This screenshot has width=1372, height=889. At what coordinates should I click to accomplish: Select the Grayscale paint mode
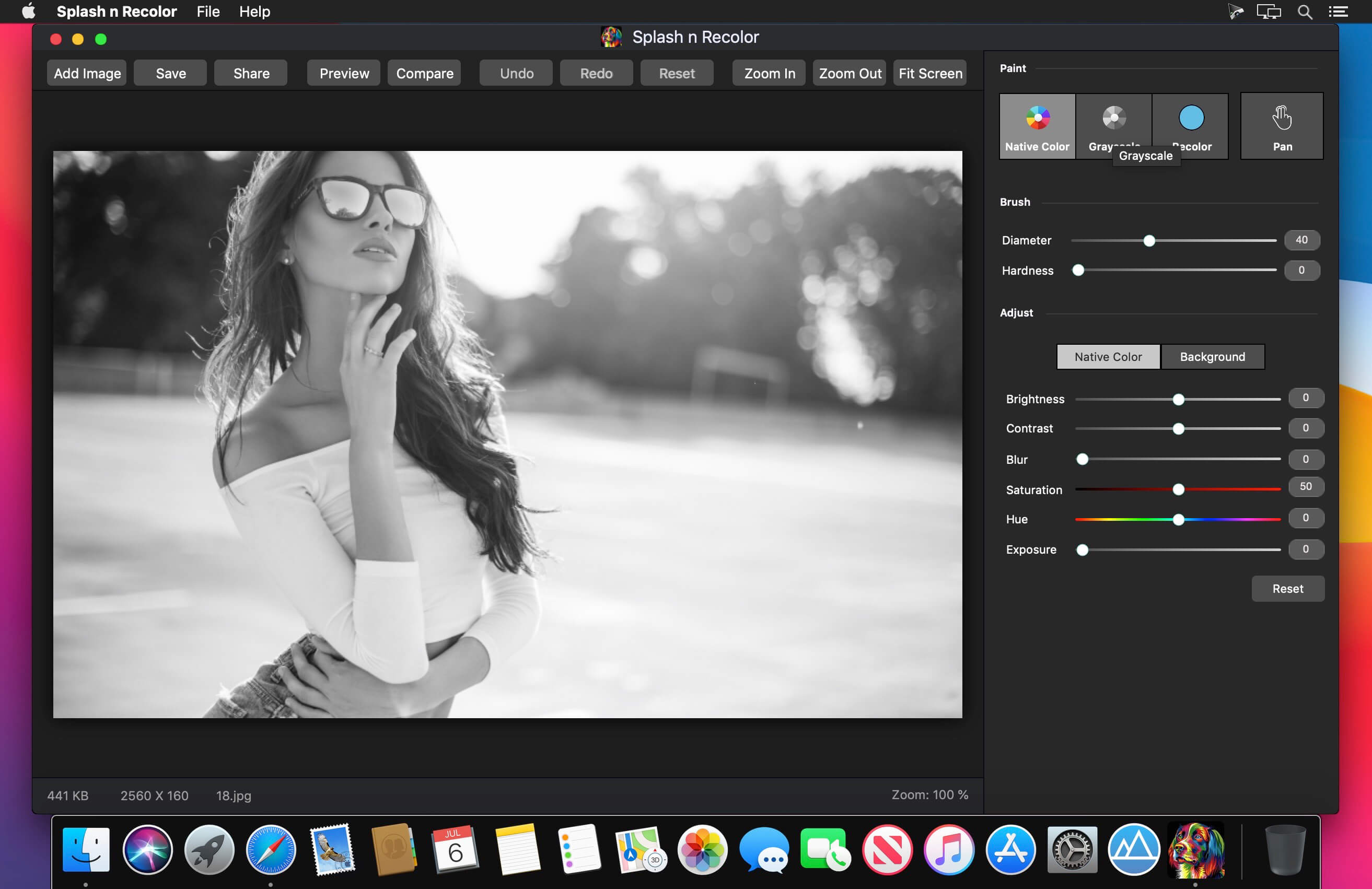[x=1113, y=120]
